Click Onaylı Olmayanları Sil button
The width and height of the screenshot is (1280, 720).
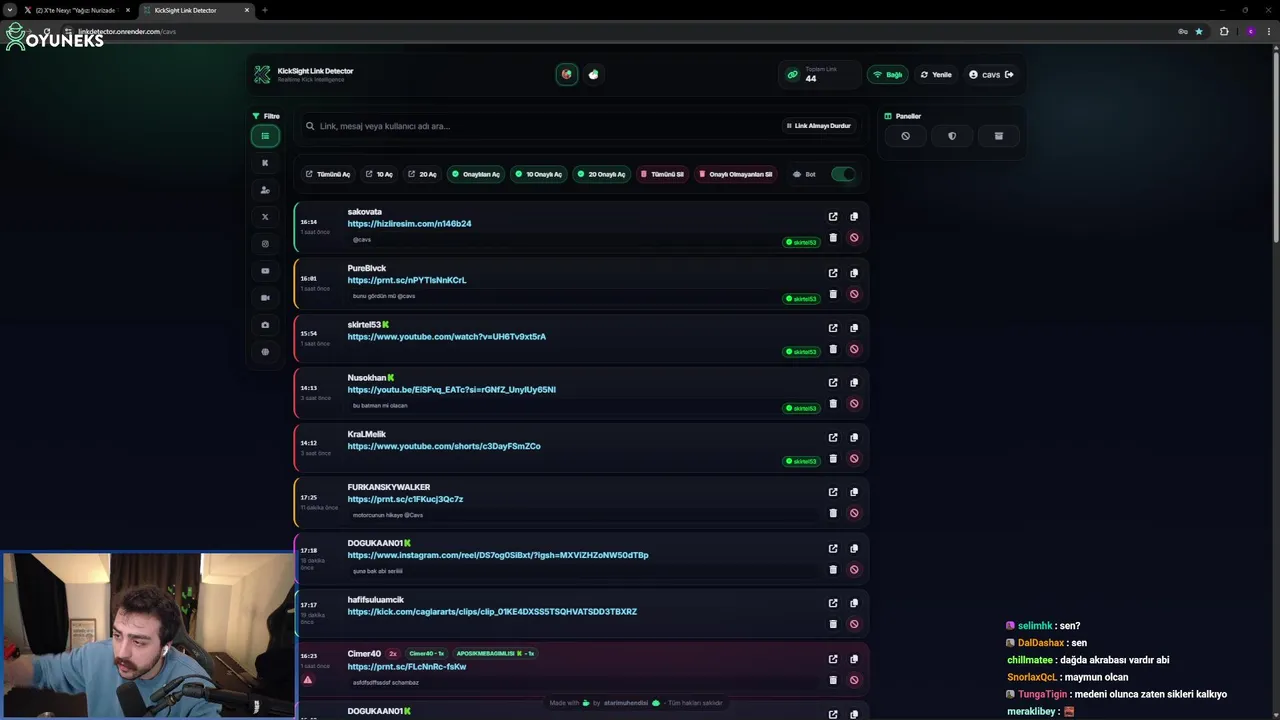[735, 174]
